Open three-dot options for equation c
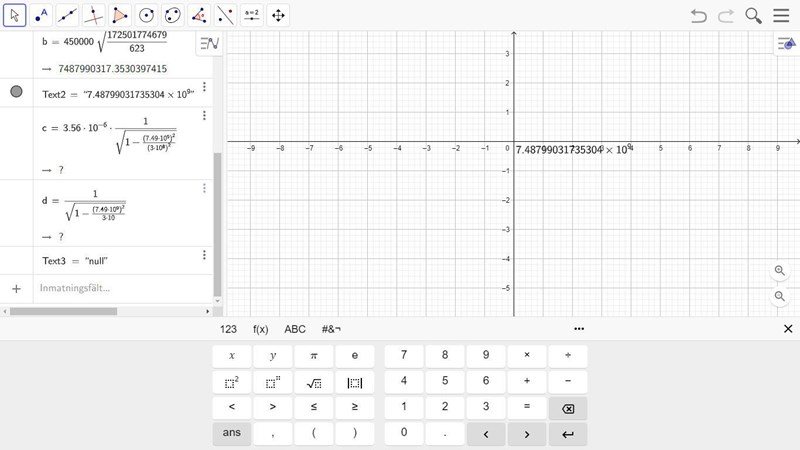 204,116
